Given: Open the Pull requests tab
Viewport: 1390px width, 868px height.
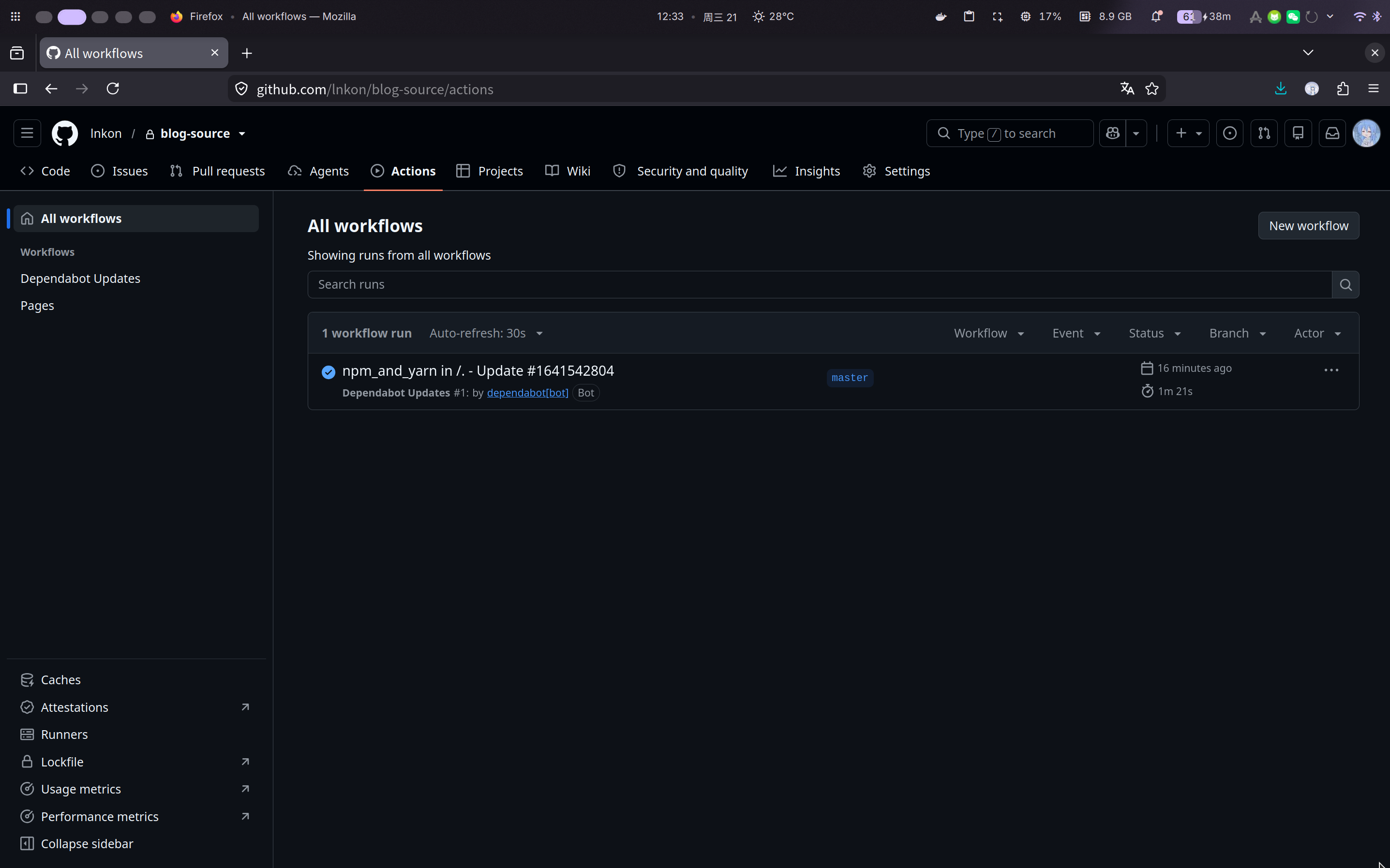Looking at the screenshot, I should tap(217, 171).
